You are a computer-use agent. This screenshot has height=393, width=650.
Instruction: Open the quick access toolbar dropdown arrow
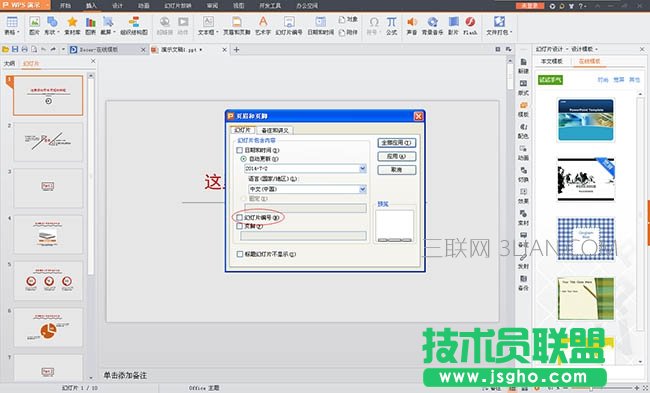coord(63,49)
